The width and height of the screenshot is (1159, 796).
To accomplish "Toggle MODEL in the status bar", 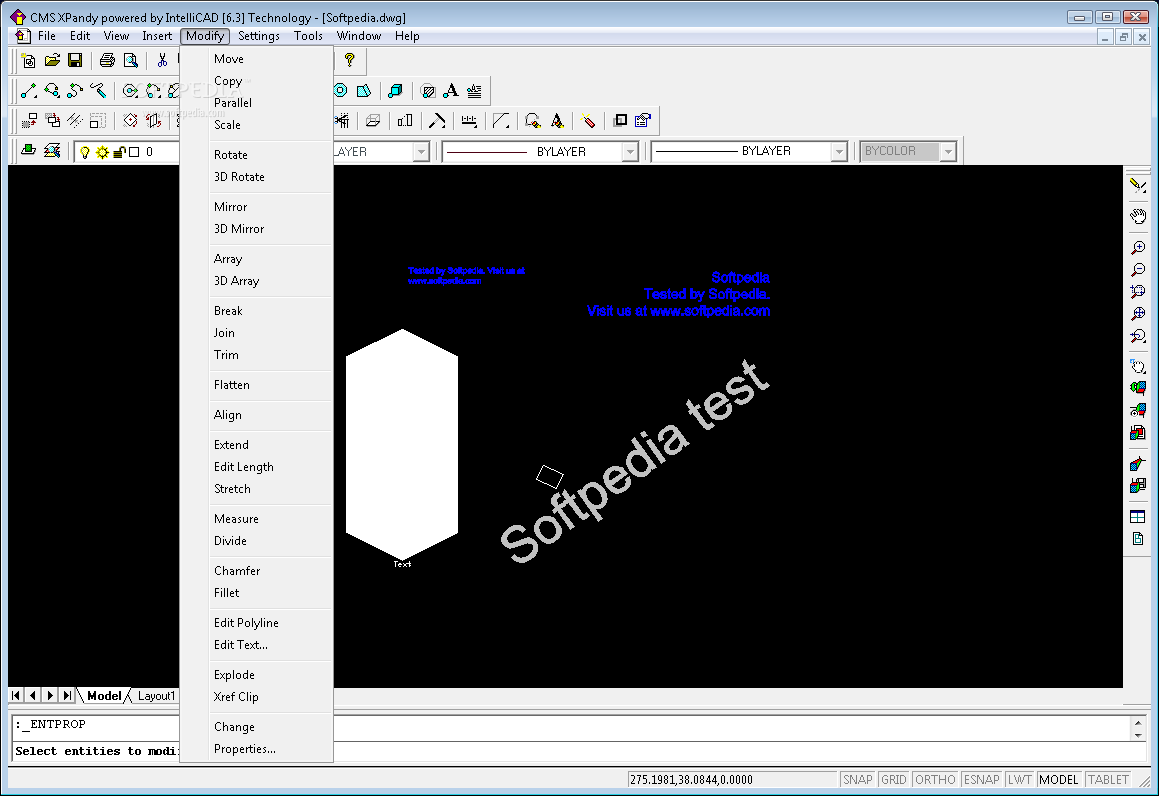I will (x=1058, y=780).
